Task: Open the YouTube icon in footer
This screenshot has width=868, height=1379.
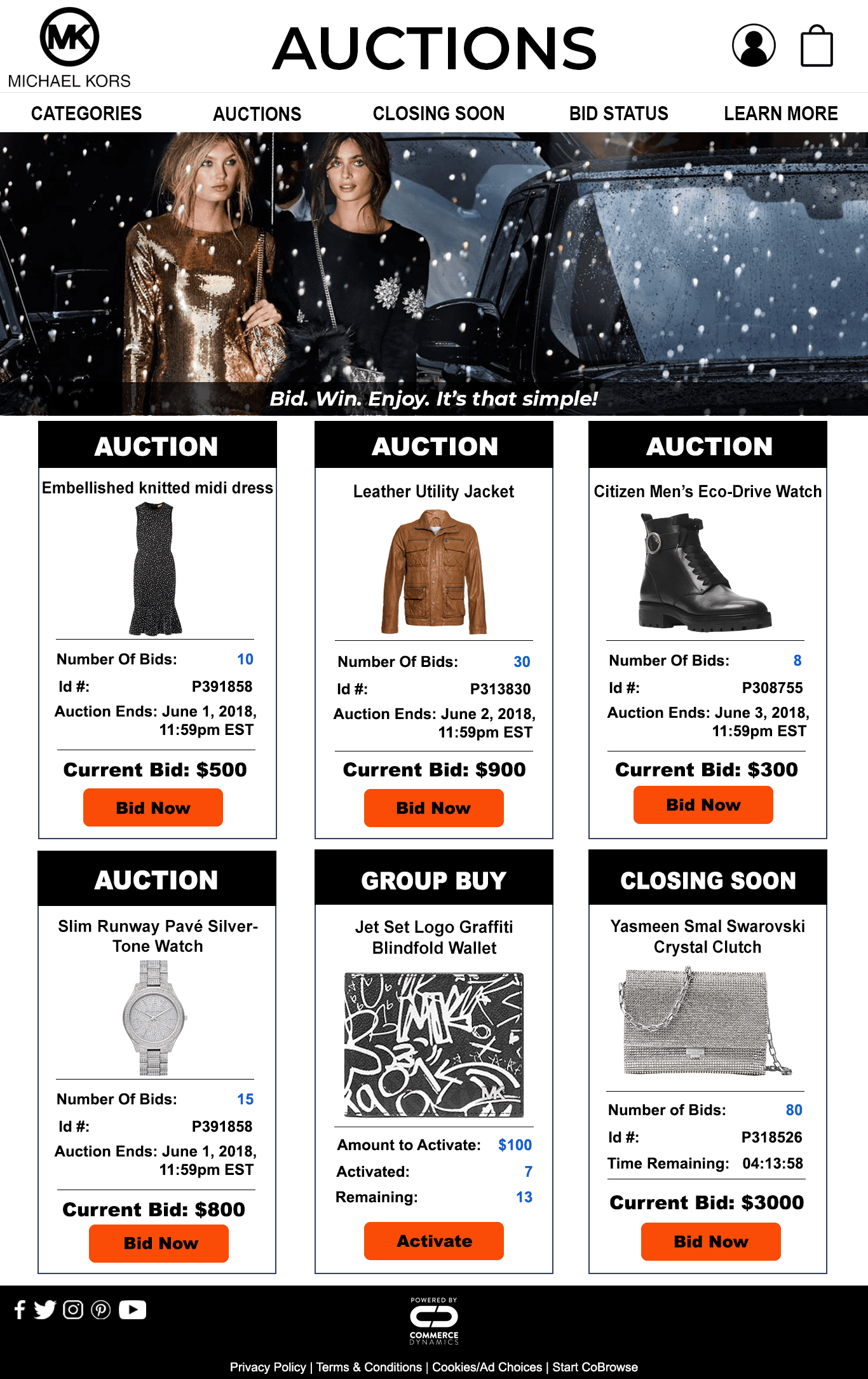Action: pos(132,1310)
